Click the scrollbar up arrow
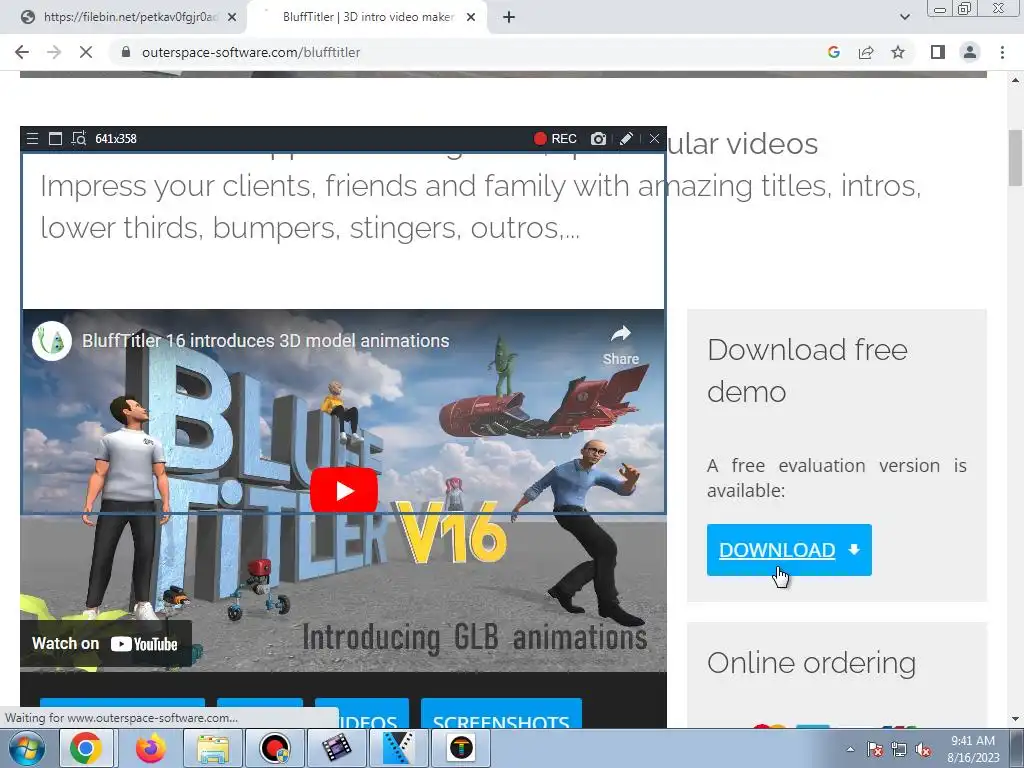The width and height of the screenshot is (1024, 768). click(x=1016, y=80)
